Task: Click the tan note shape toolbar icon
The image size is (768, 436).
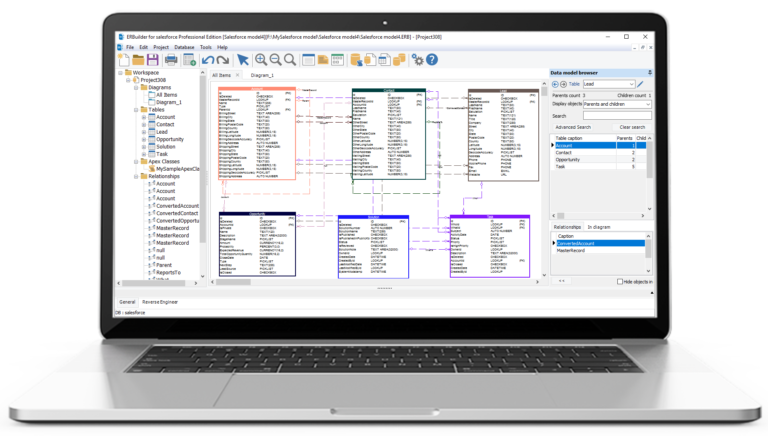Action: [323, 60]
